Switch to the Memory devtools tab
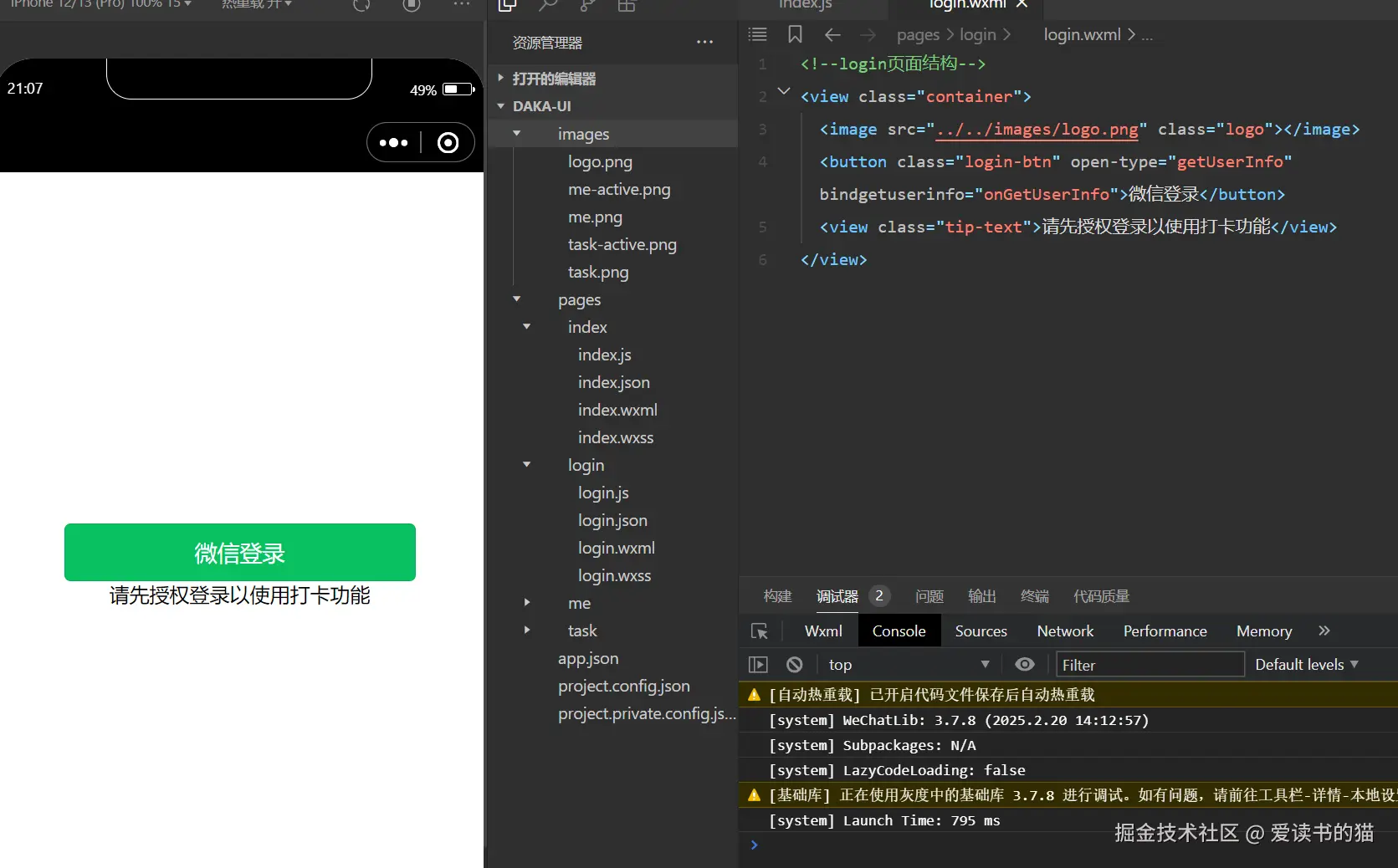This screenshot has height=868, width=1398. 1264,631
